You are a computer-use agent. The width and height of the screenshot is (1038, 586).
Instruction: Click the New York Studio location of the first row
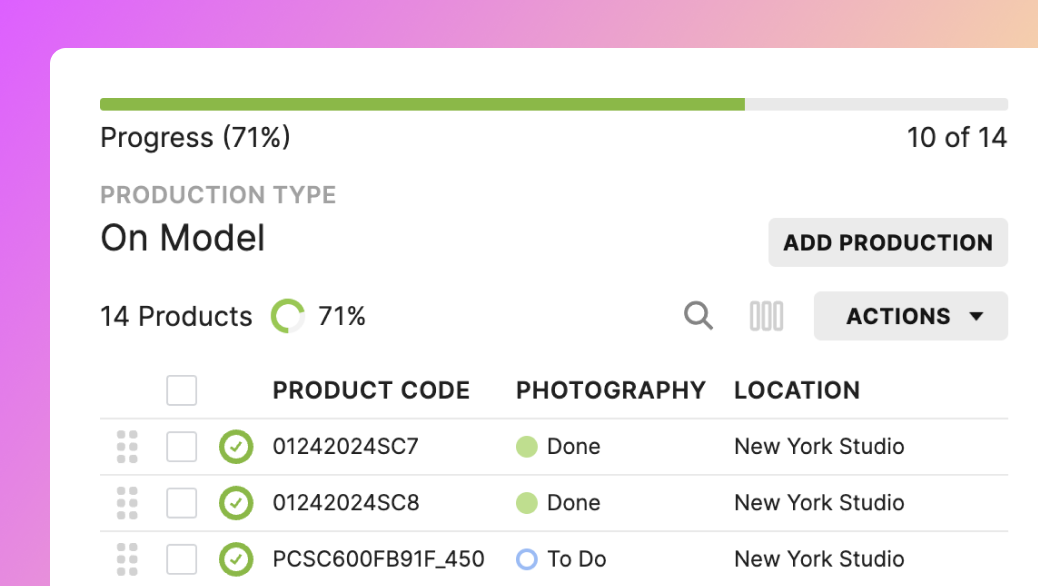(819, 447)
